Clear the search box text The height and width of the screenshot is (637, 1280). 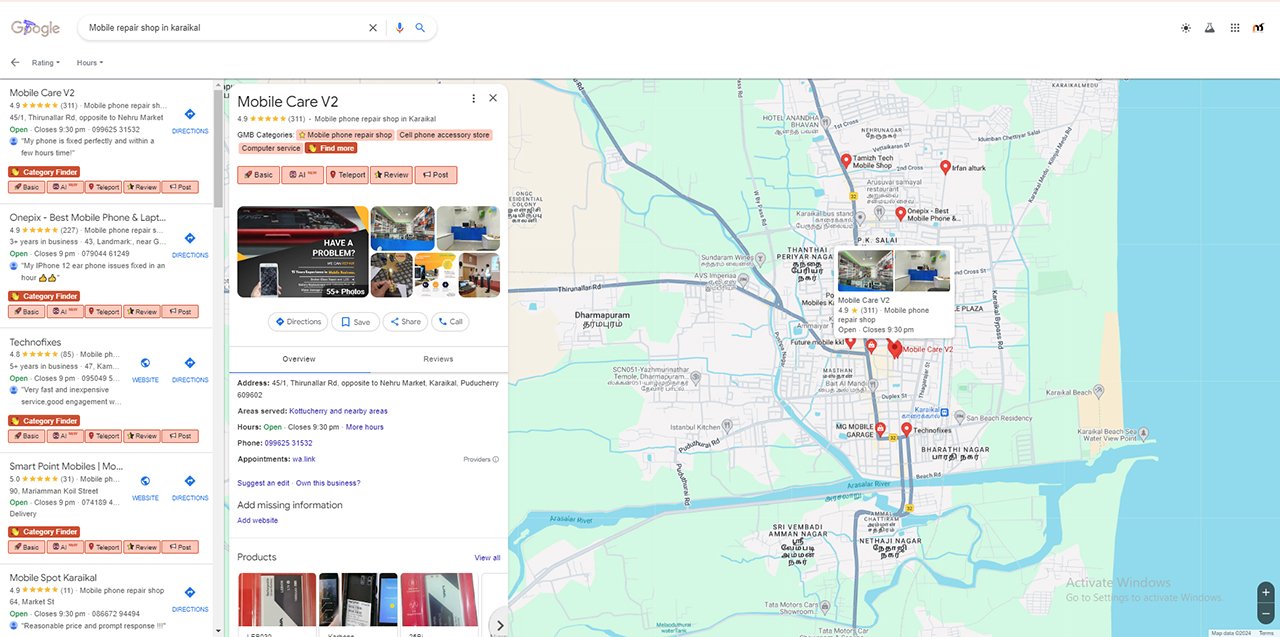(373, 28)
